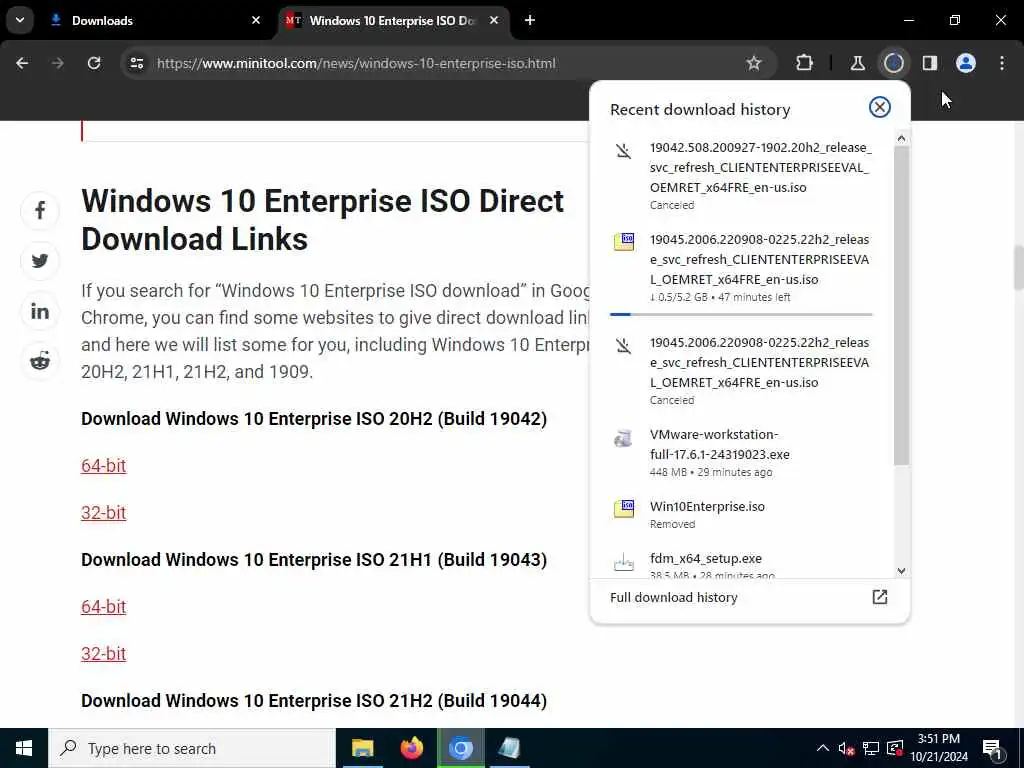1024x768 pixels.
Task: Click the download list scrollbar thumb
Action: [901, 306]
